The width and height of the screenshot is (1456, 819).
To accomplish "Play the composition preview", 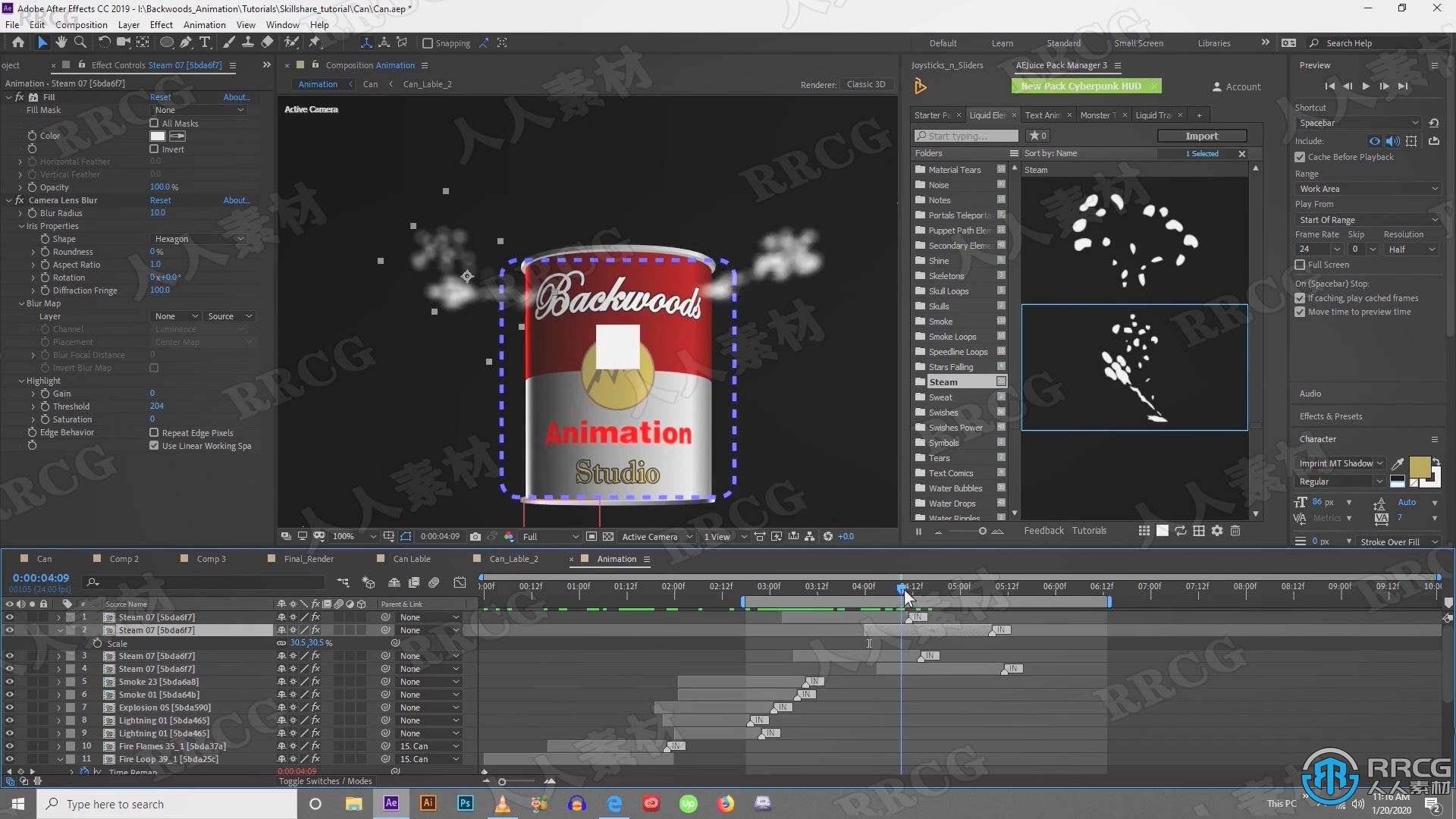I will (1366, 86).
